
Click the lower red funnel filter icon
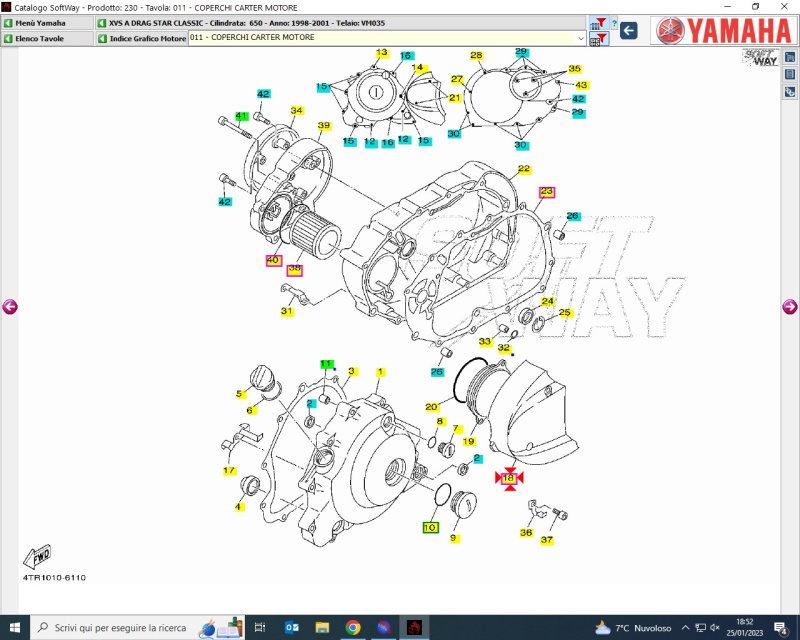click(599, 39)
